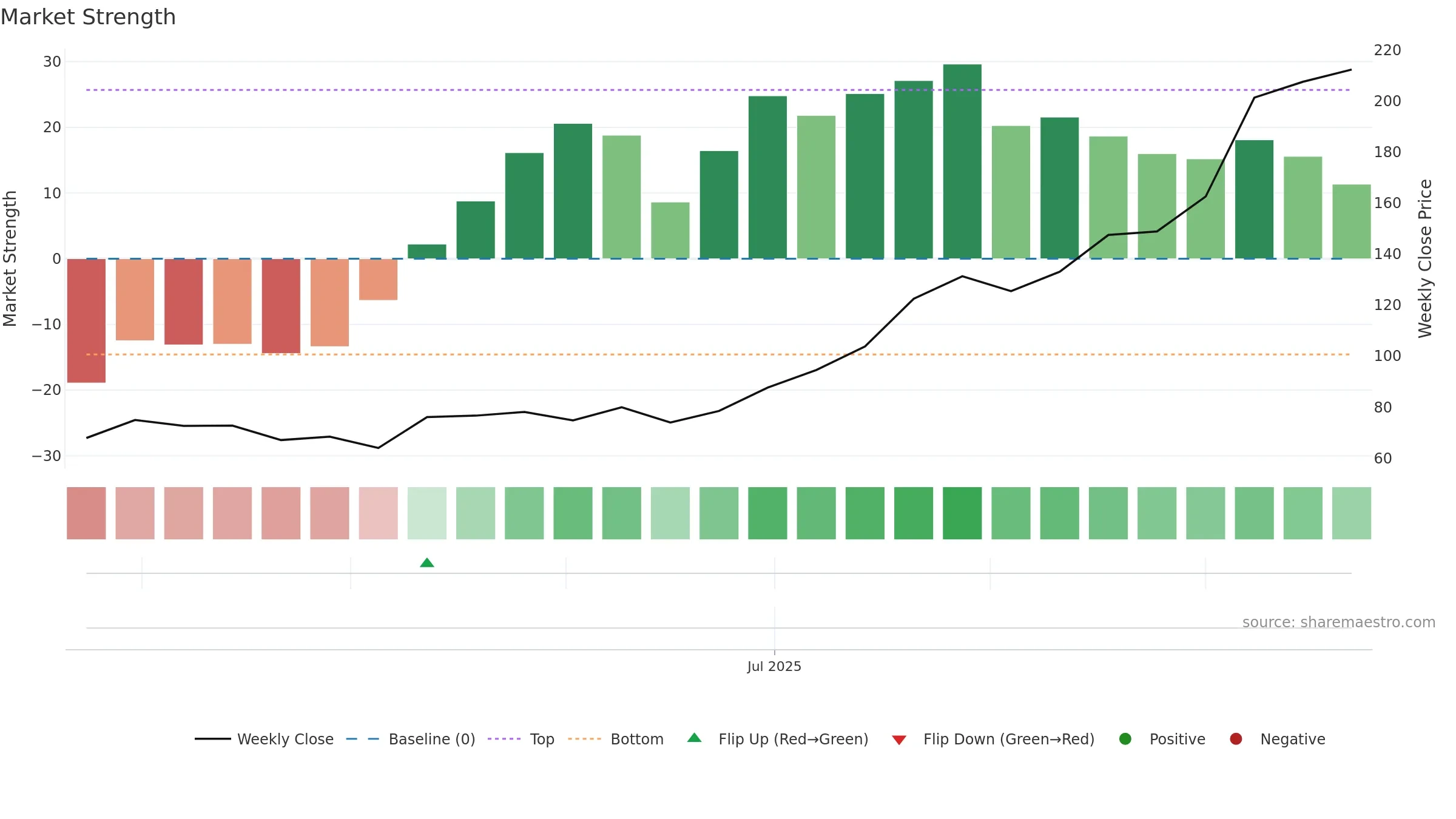Click the left-axis tick label −10
This screenshot has width=1456, height=819.
point(47,324)
